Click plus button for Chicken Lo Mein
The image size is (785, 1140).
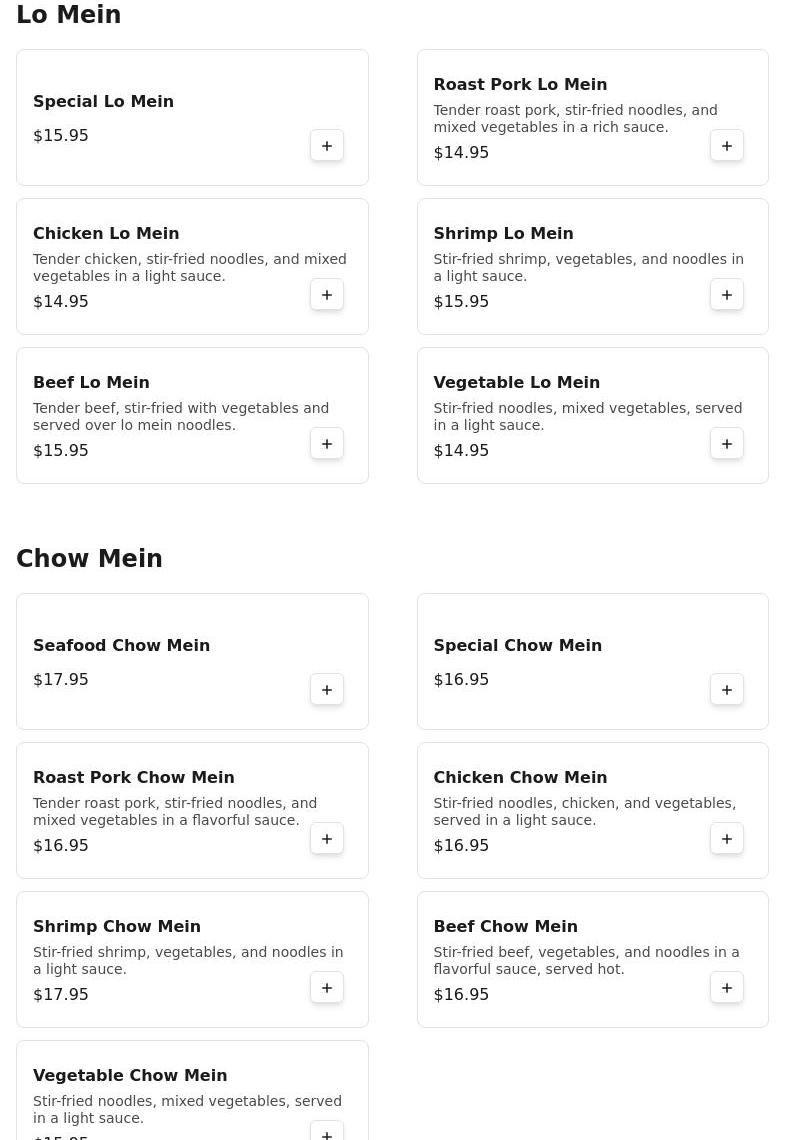[x=327, y=295]
